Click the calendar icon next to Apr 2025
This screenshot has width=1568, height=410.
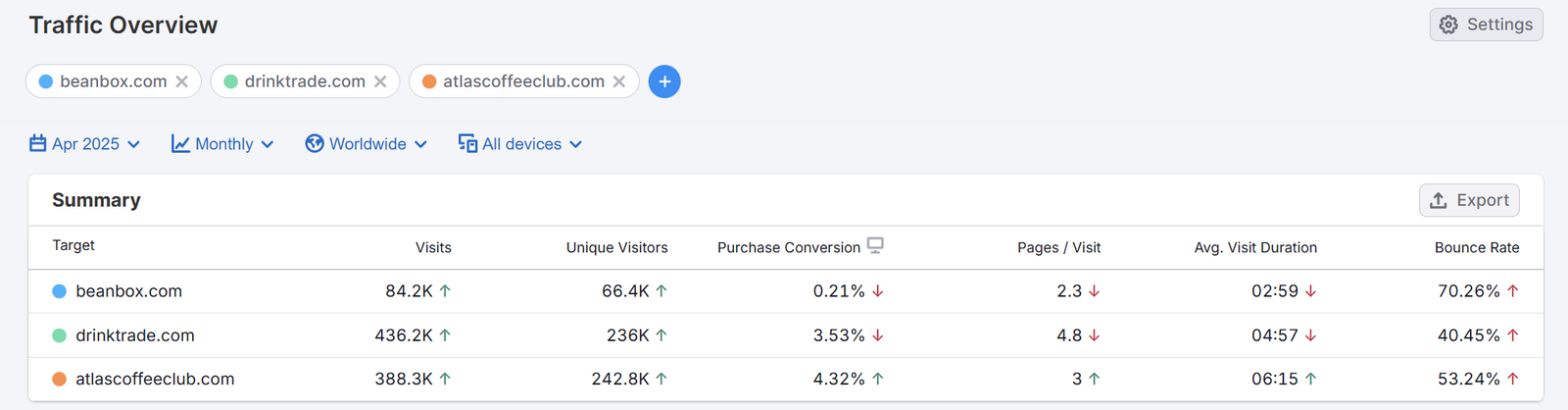pyautogui.click(x=38, y=143)
